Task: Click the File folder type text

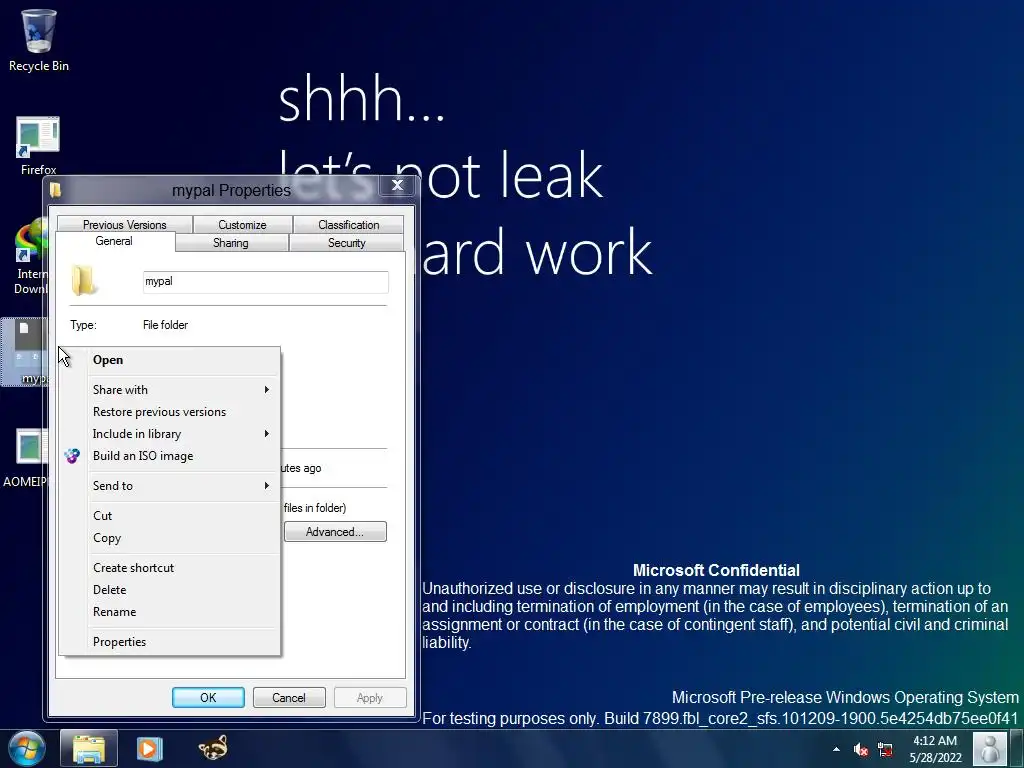Action: tap(165, 325)
